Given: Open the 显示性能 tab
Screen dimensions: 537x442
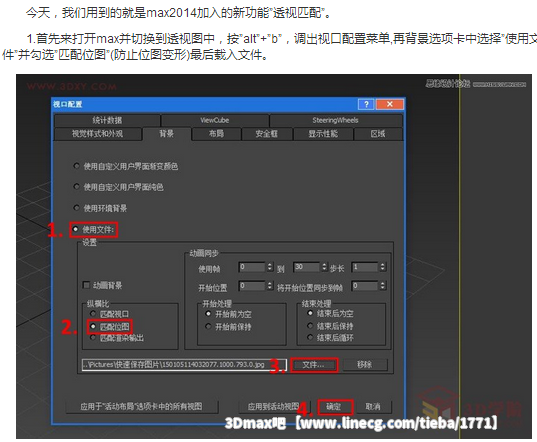Looking at the screenshot, I should [323, 134].
